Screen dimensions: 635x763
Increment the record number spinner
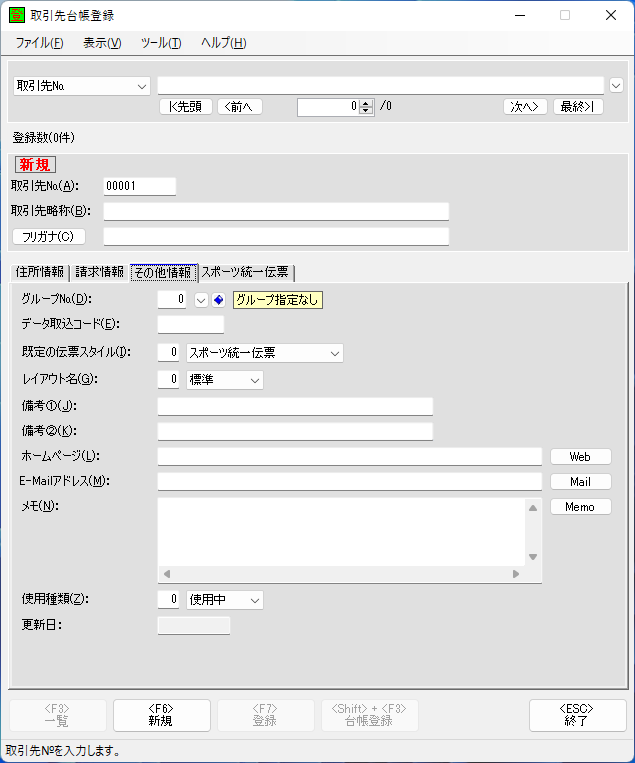[x=366, y=103]
